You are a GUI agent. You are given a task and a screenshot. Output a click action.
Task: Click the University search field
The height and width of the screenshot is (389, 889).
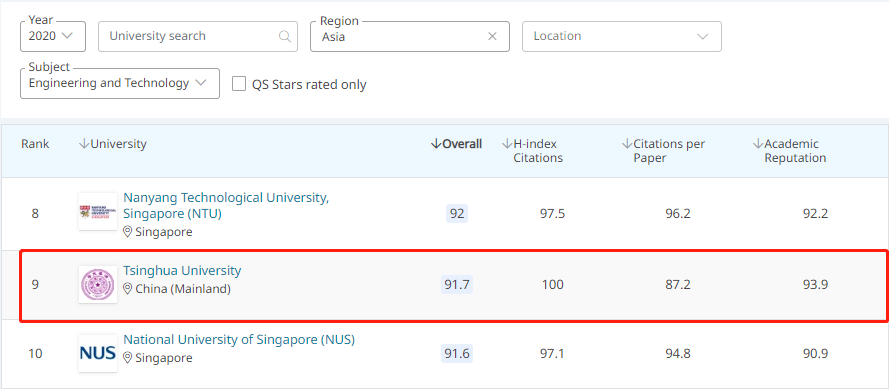pyautogui.click(x=198, y=36)
